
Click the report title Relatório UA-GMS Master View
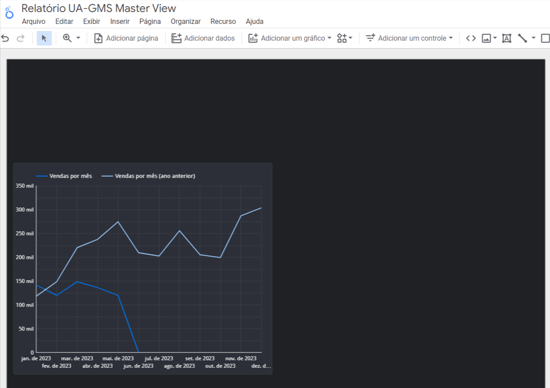99,8
